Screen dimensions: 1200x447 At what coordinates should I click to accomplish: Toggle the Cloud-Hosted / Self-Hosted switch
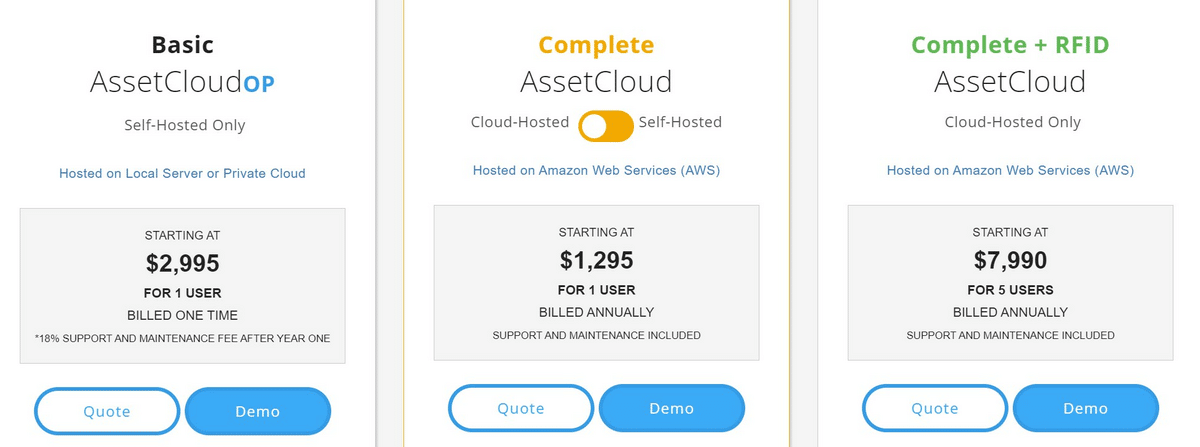606,126
